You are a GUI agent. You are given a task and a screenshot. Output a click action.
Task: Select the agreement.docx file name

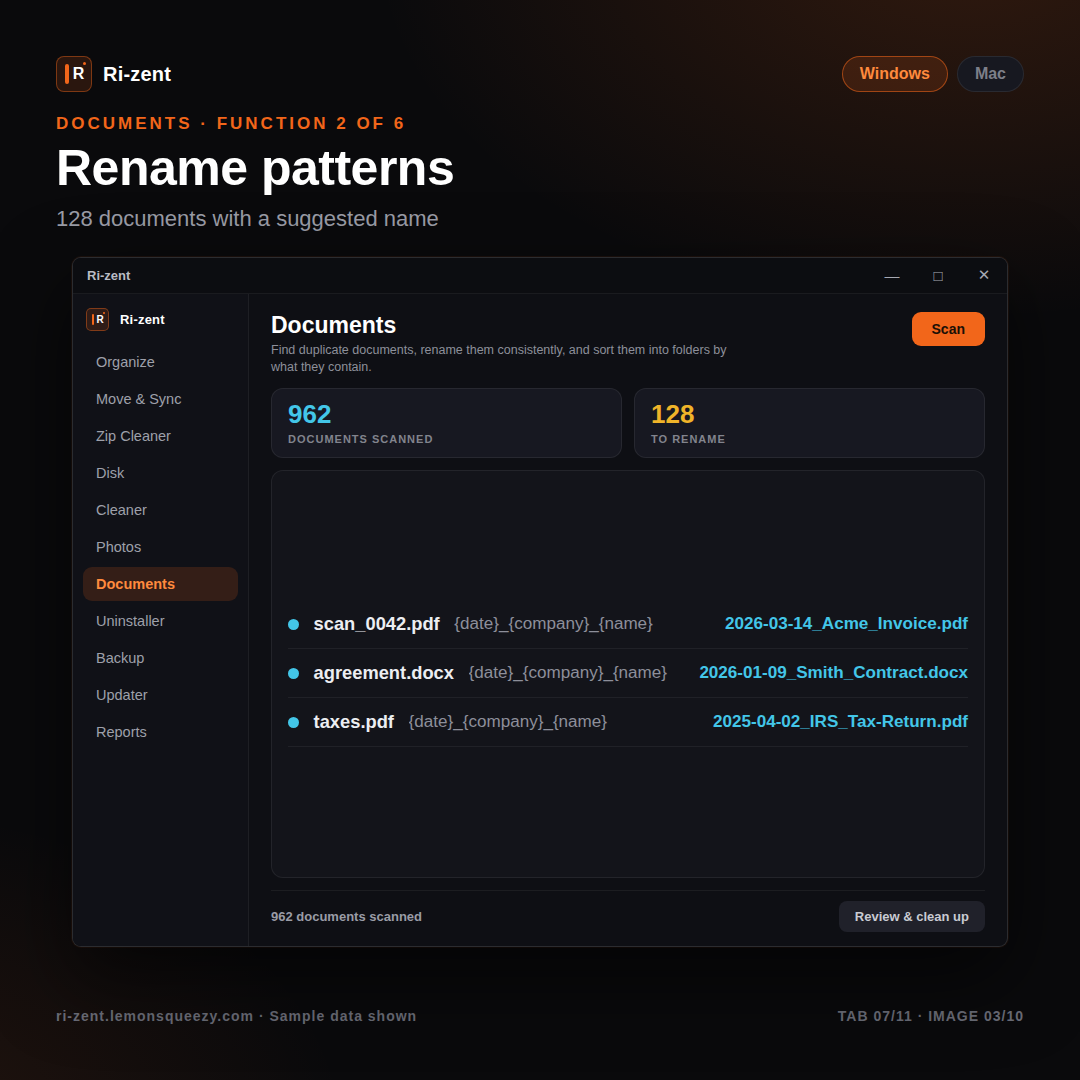383,673
